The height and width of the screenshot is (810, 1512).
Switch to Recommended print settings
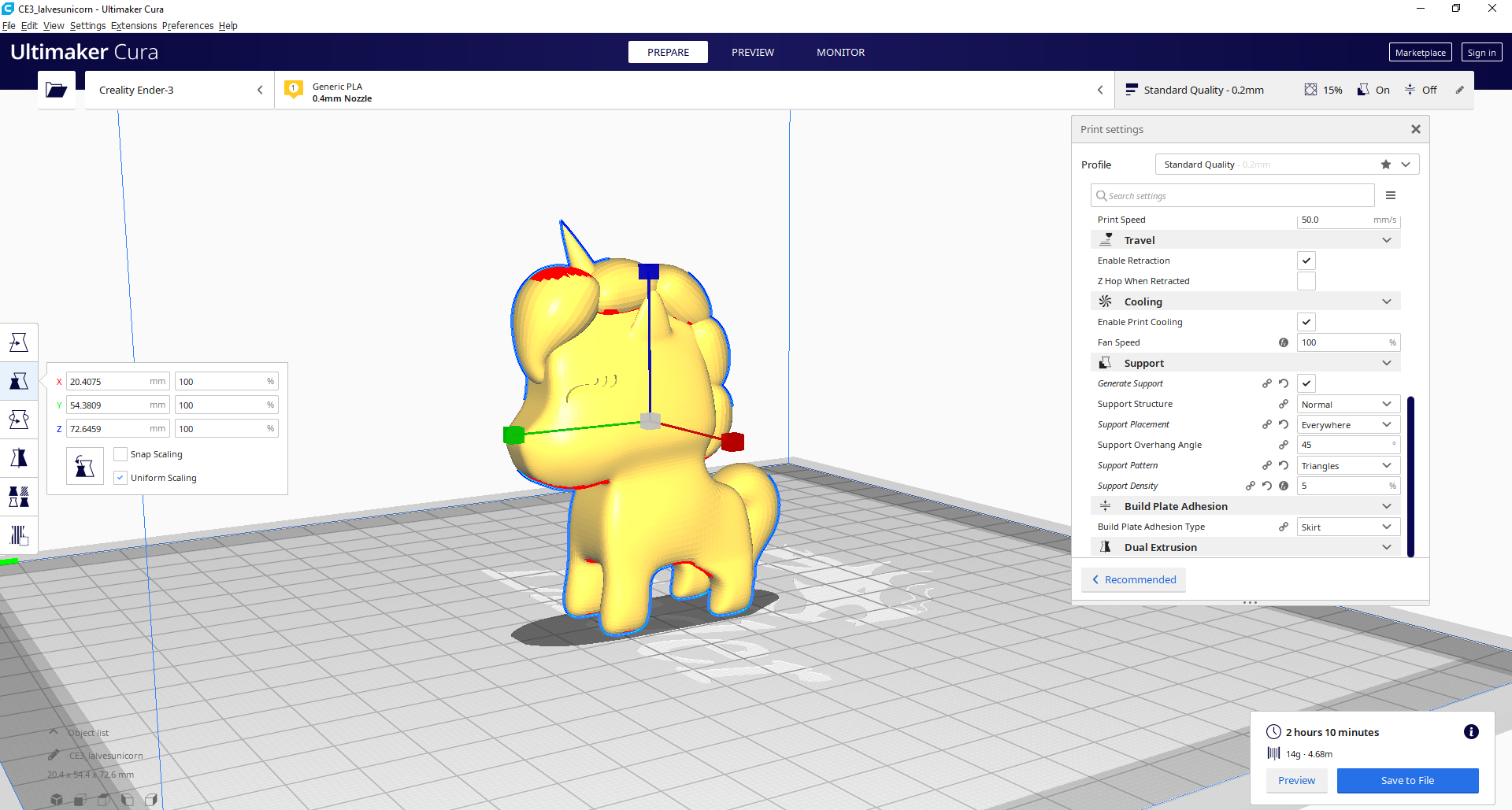(1133, 579)
